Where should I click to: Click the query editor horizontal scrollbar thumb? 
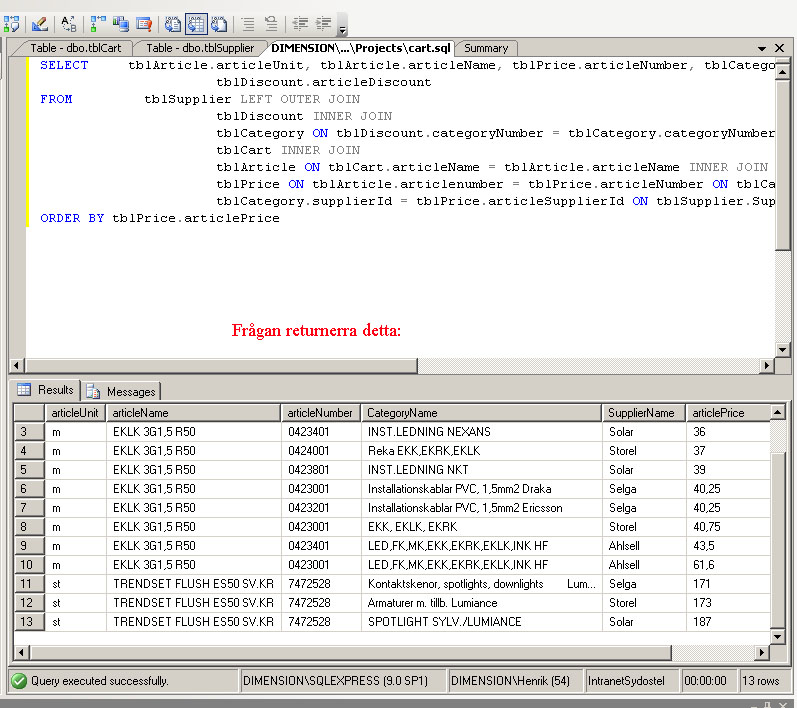(221, 365)
